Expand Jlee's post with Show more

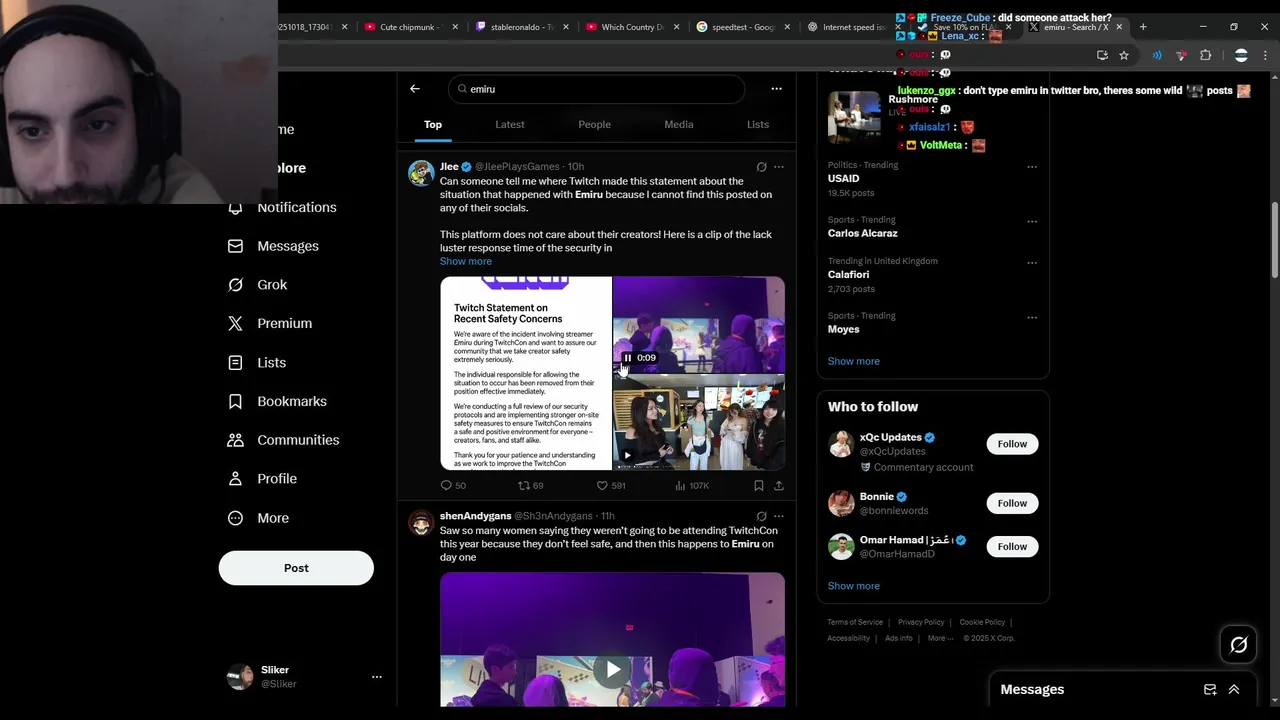(466, 261)
